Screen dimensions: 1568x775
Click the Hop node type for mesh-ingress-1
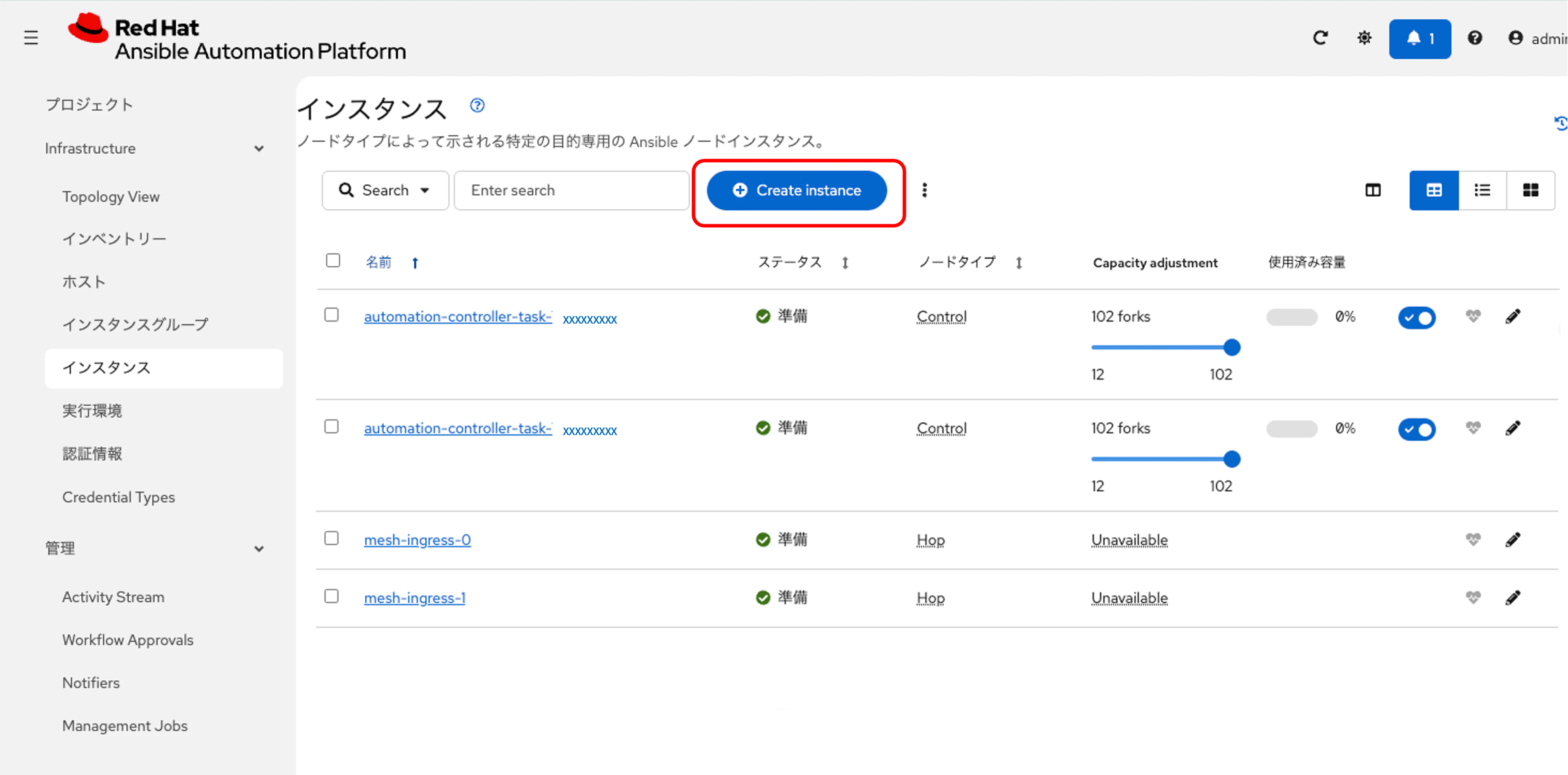[x=931, y=598]
